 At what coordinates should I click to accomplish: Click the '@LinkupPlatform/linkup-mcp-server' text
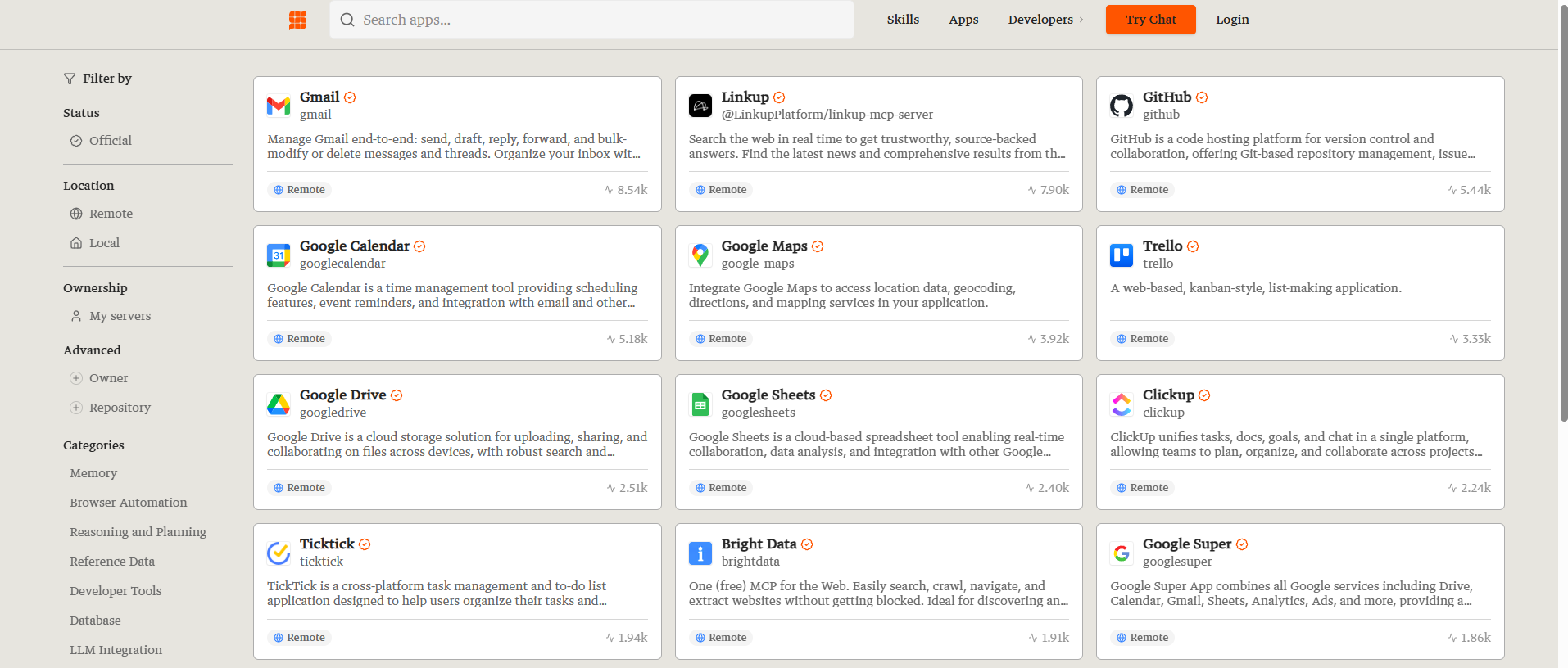[827, 115]
